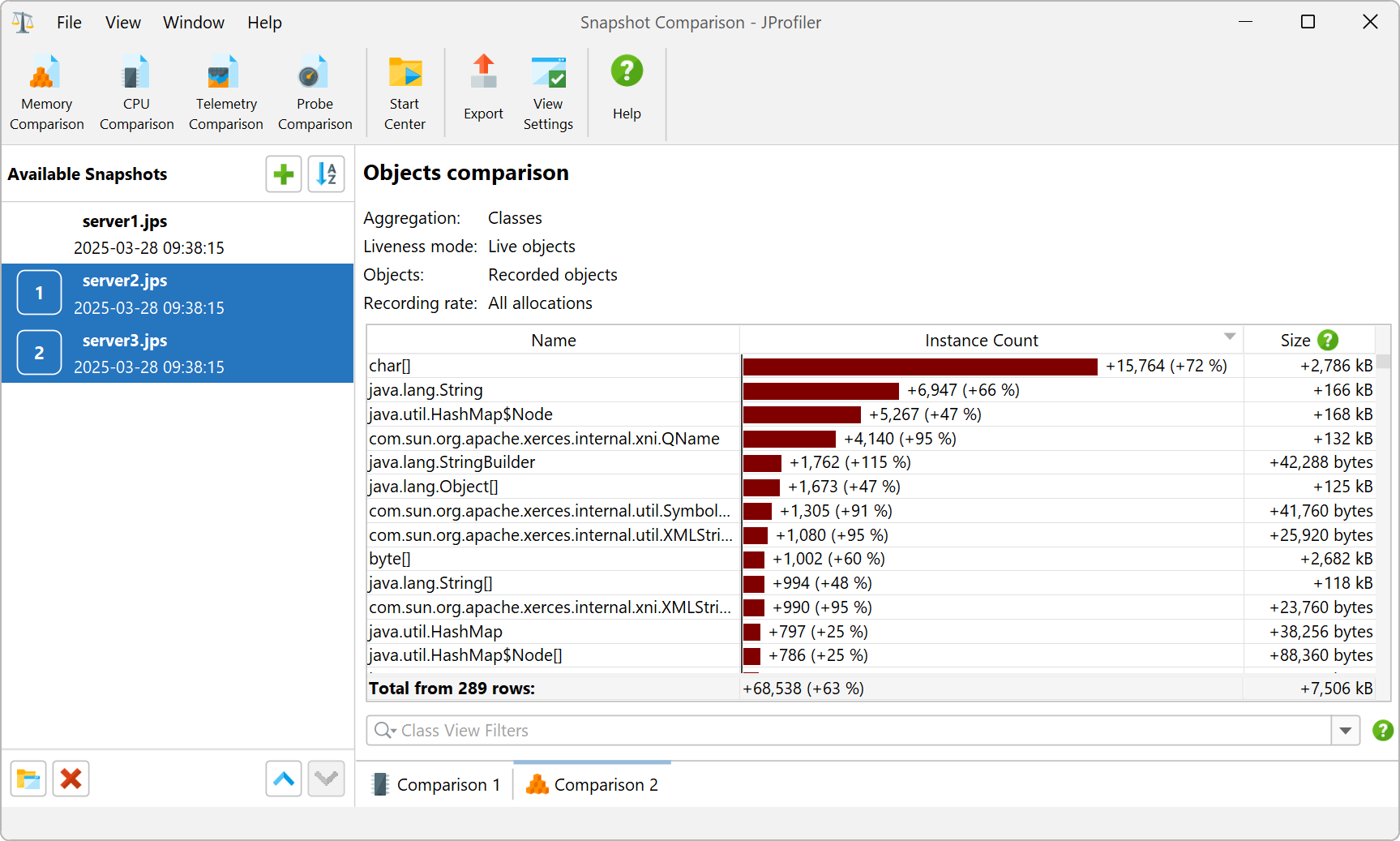Select the xni.QName class row

(x=871, y=439)
